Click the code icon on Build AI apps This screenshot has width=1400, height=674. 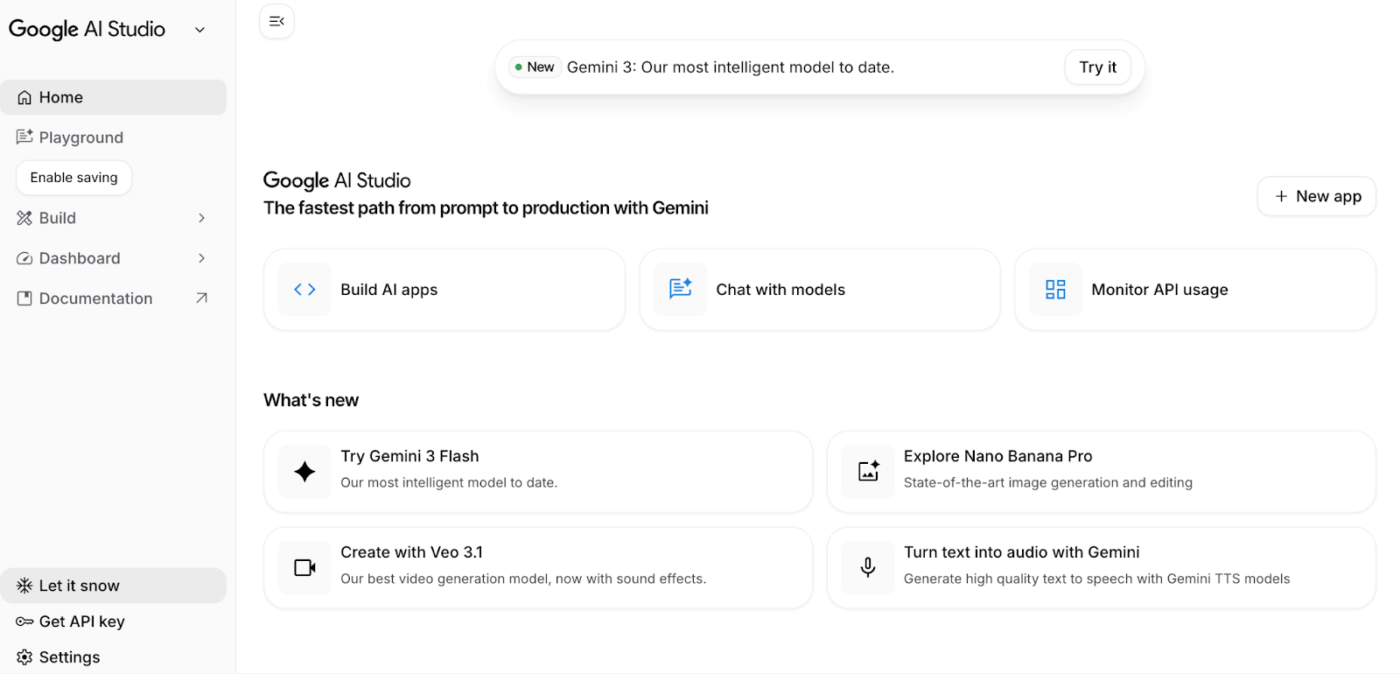[304, 289]
